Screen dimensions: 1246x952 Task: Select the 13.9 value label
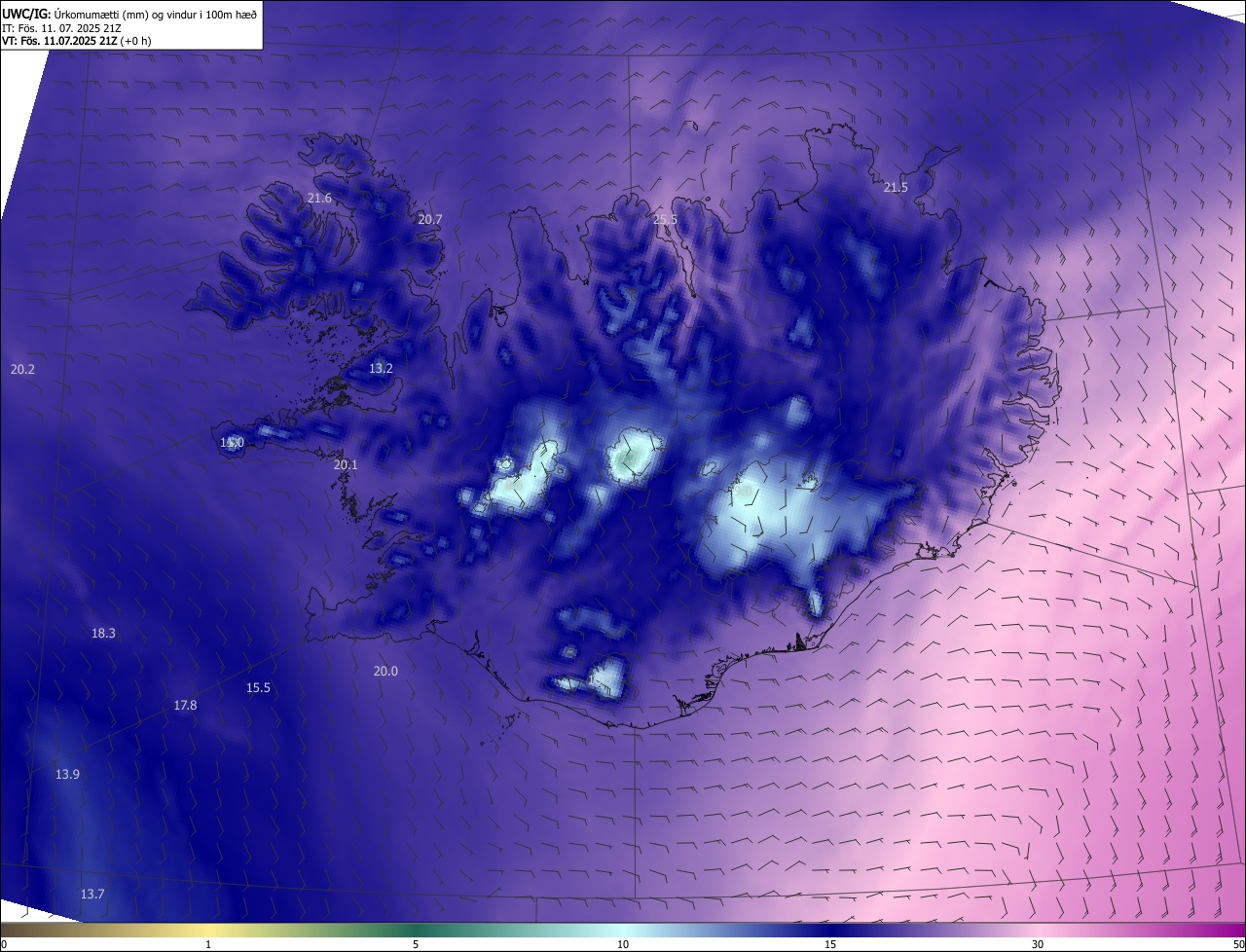click(67, 774)
